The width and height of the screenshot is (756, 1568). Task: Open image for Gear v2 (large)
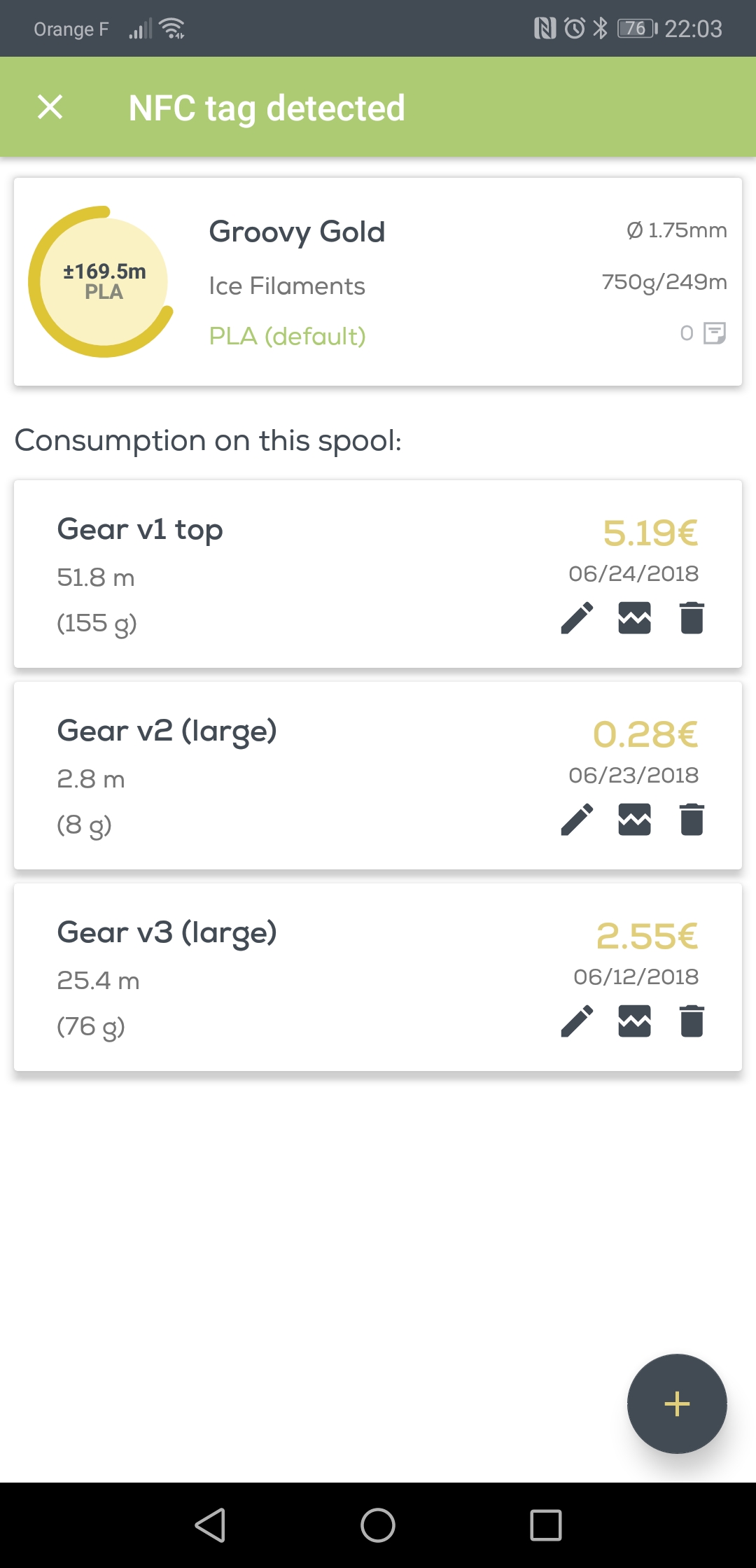pos(634,820)
